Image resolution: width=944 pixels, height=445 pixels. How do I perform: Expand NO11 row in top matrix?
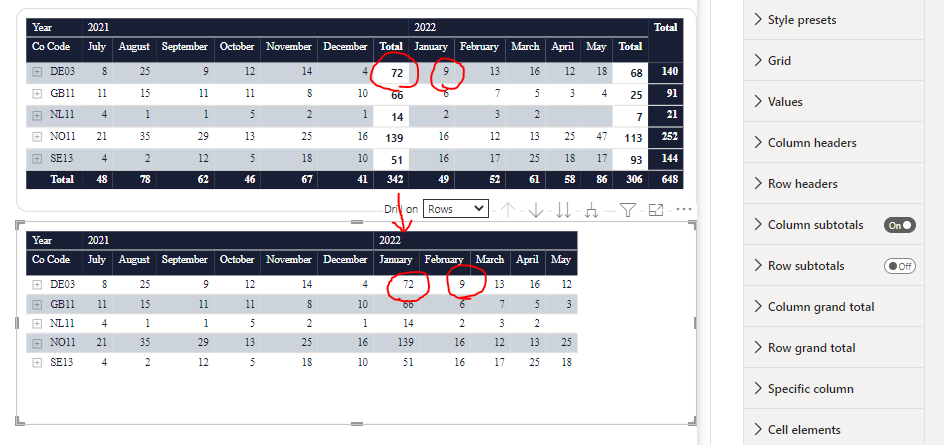(37, 137)
